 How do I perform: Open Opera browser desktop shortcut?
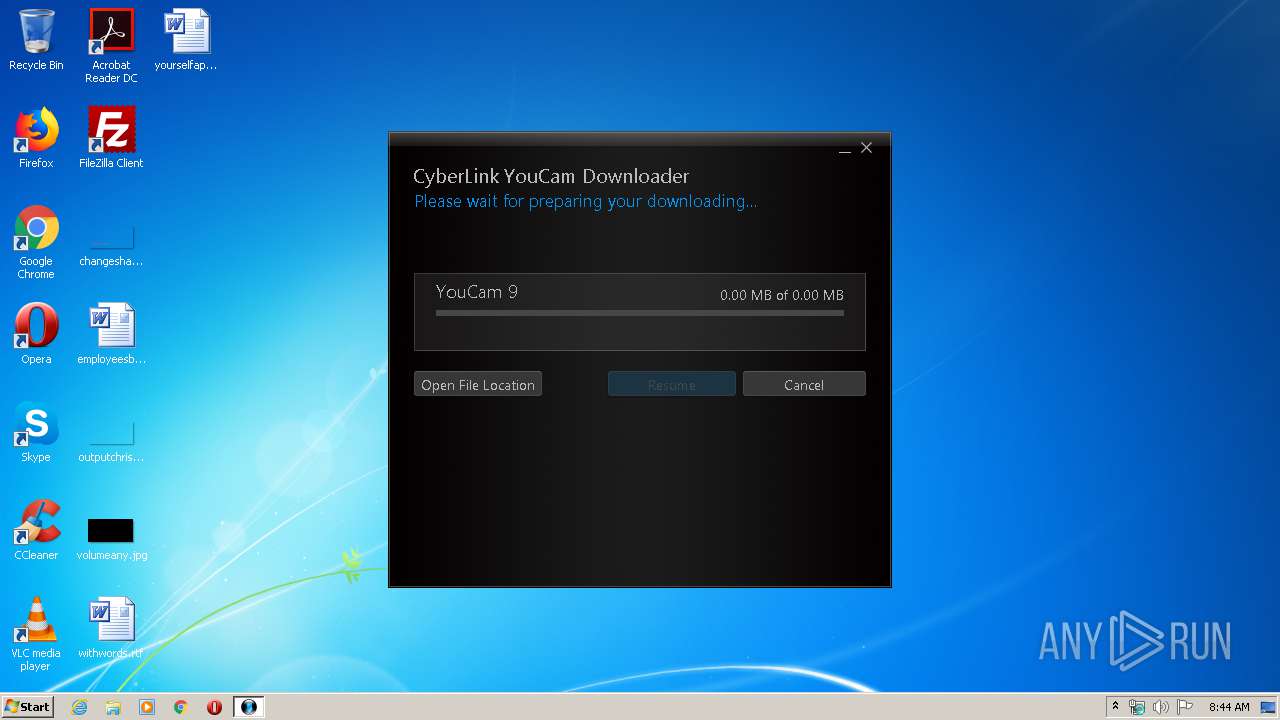pyautogui.click(x=36, y=334)
